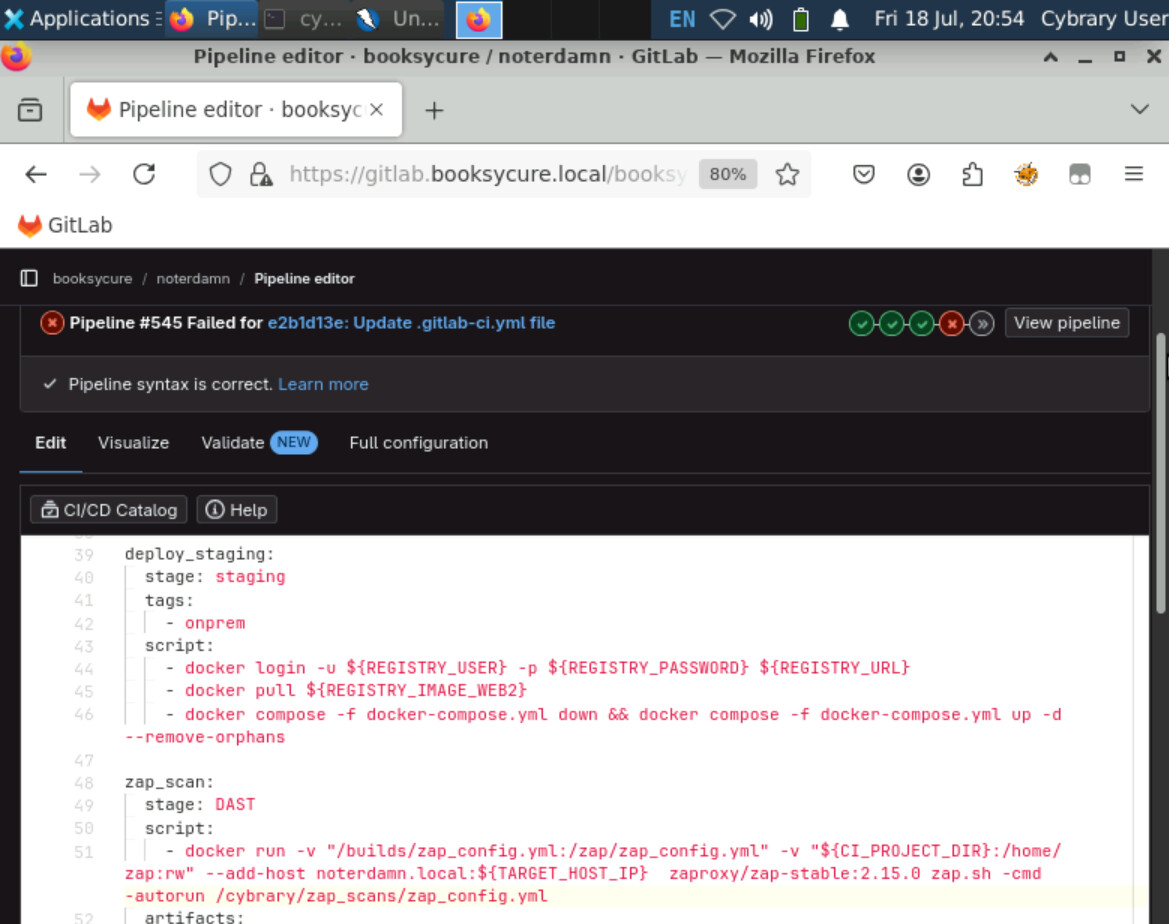Screen dimensions: 1169x924
Task: Open Firefox account profile icon
Action: 918,175
